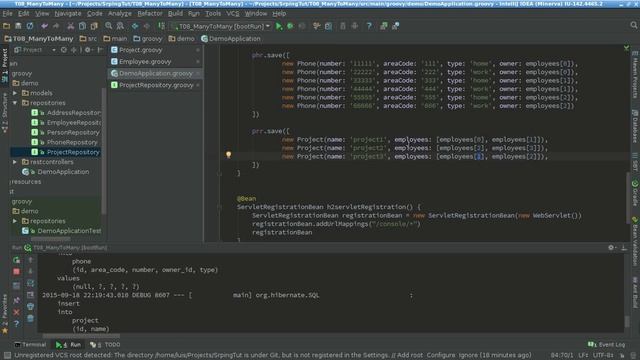Screen dimensions: 640x360
Task: Click Search Everywhere magnifier at top right
Action: (633, 25)
